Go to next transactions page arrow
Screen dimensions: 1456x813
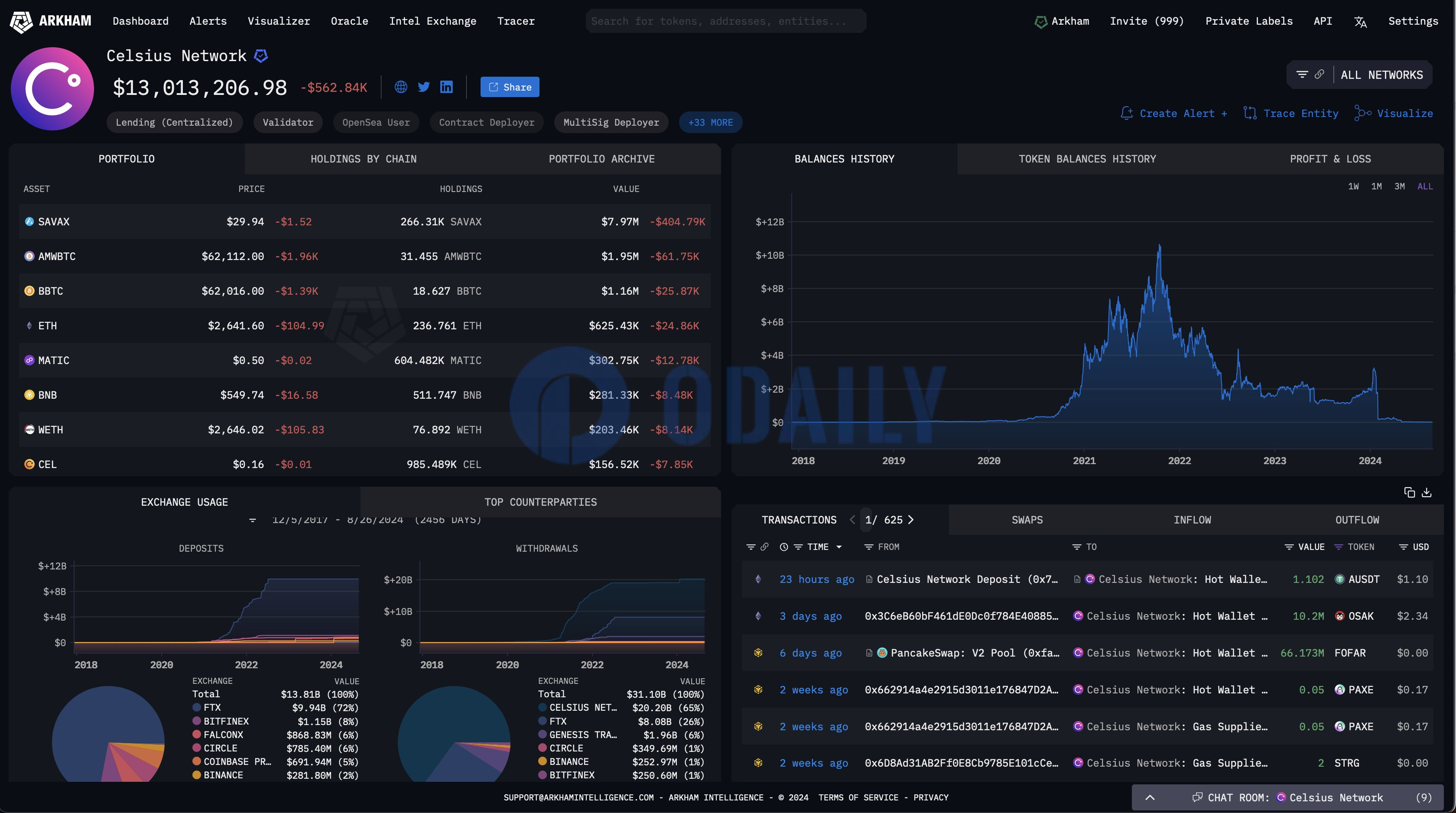tap(910, 520)
